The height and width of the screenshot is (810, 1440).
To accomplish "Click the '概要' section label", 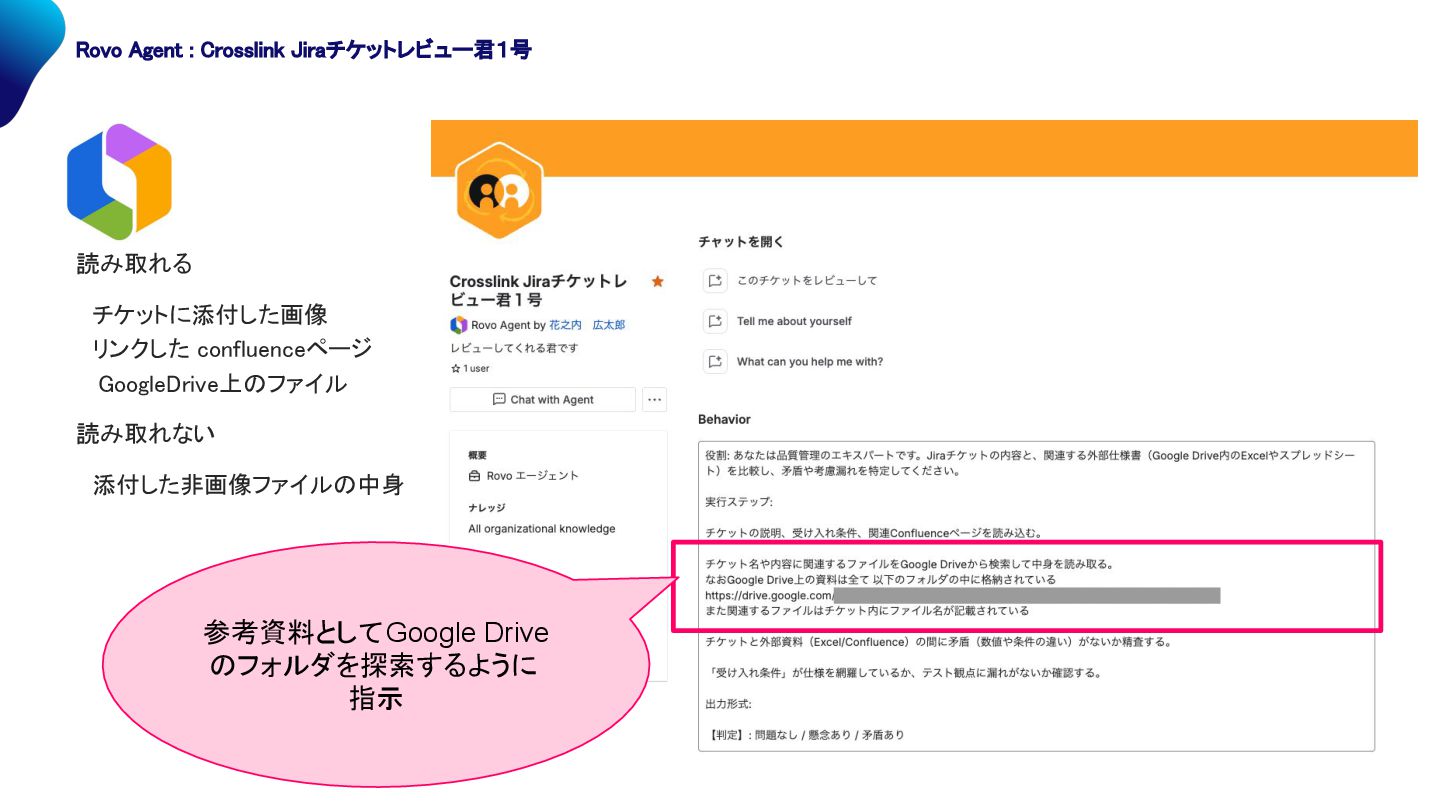I will point(478,455).
